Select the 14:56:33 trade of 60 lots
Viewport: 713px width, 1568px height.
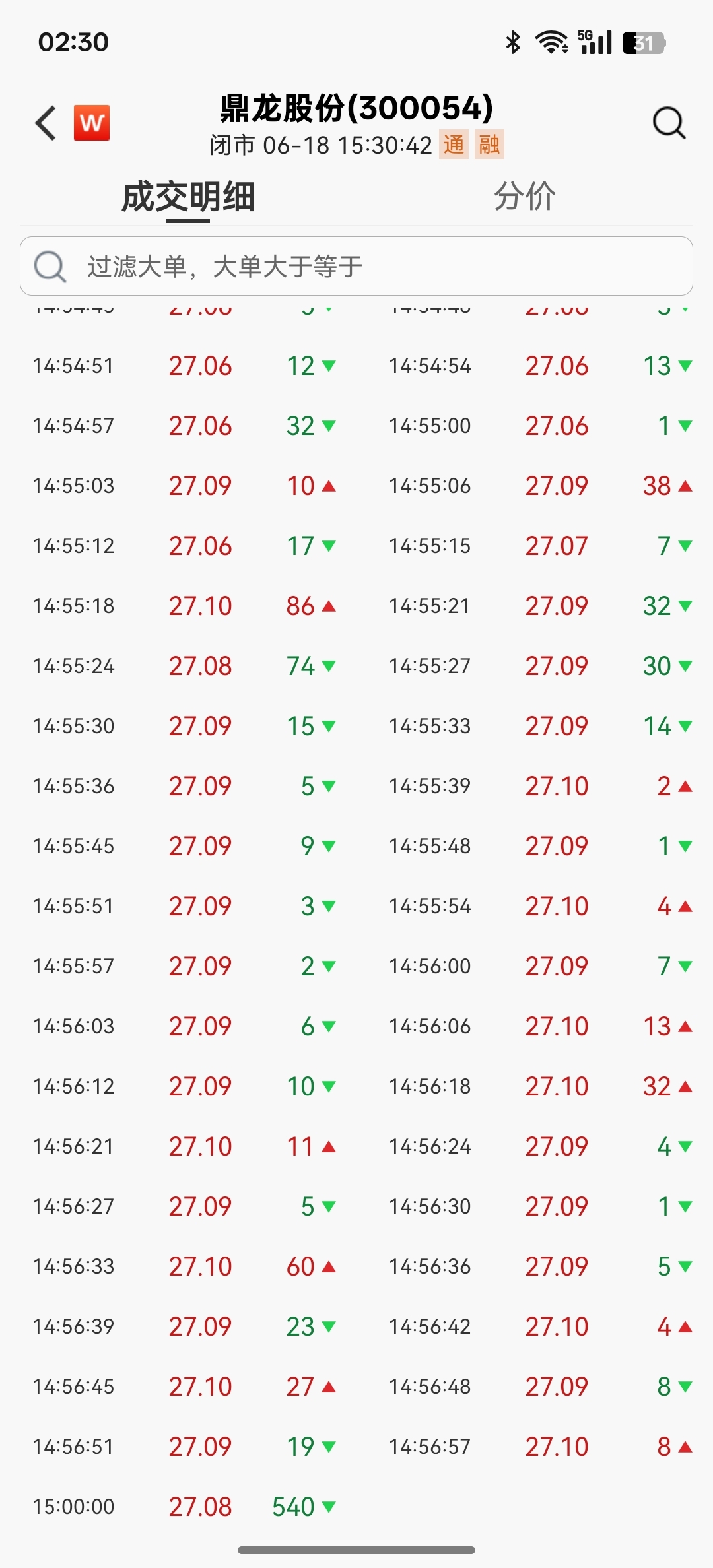click(185, 1266)
